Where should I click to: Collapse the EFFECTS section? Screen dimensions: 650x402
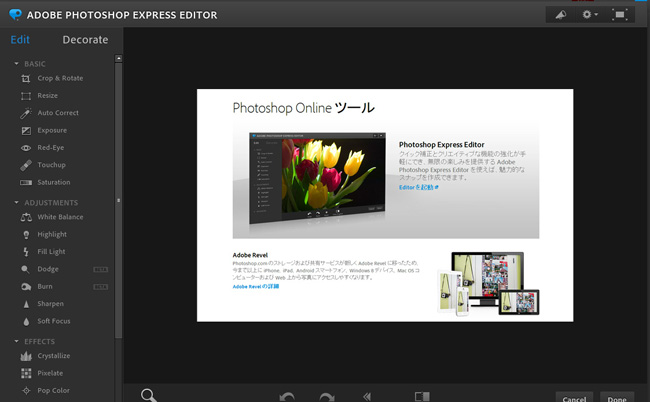point(17,341)
